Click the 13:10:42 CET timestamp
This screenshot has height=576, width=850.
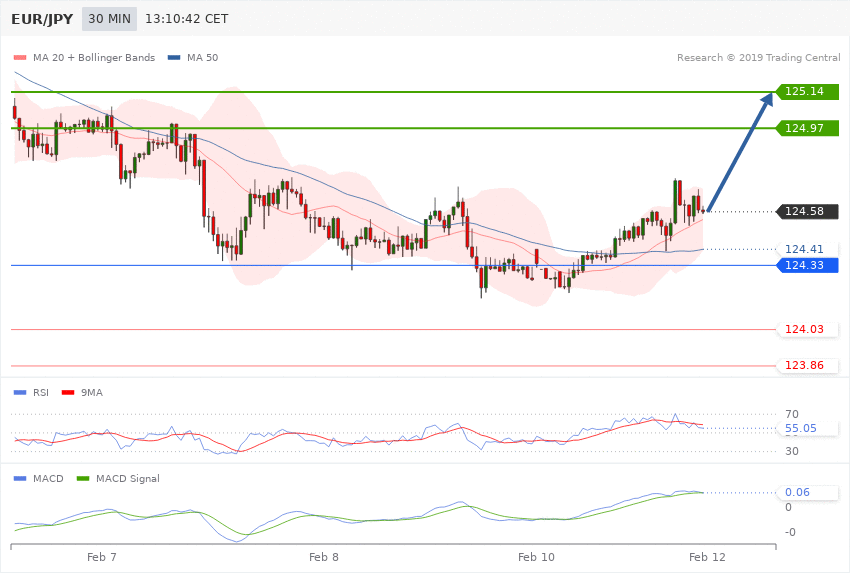[x=186, y=19]
